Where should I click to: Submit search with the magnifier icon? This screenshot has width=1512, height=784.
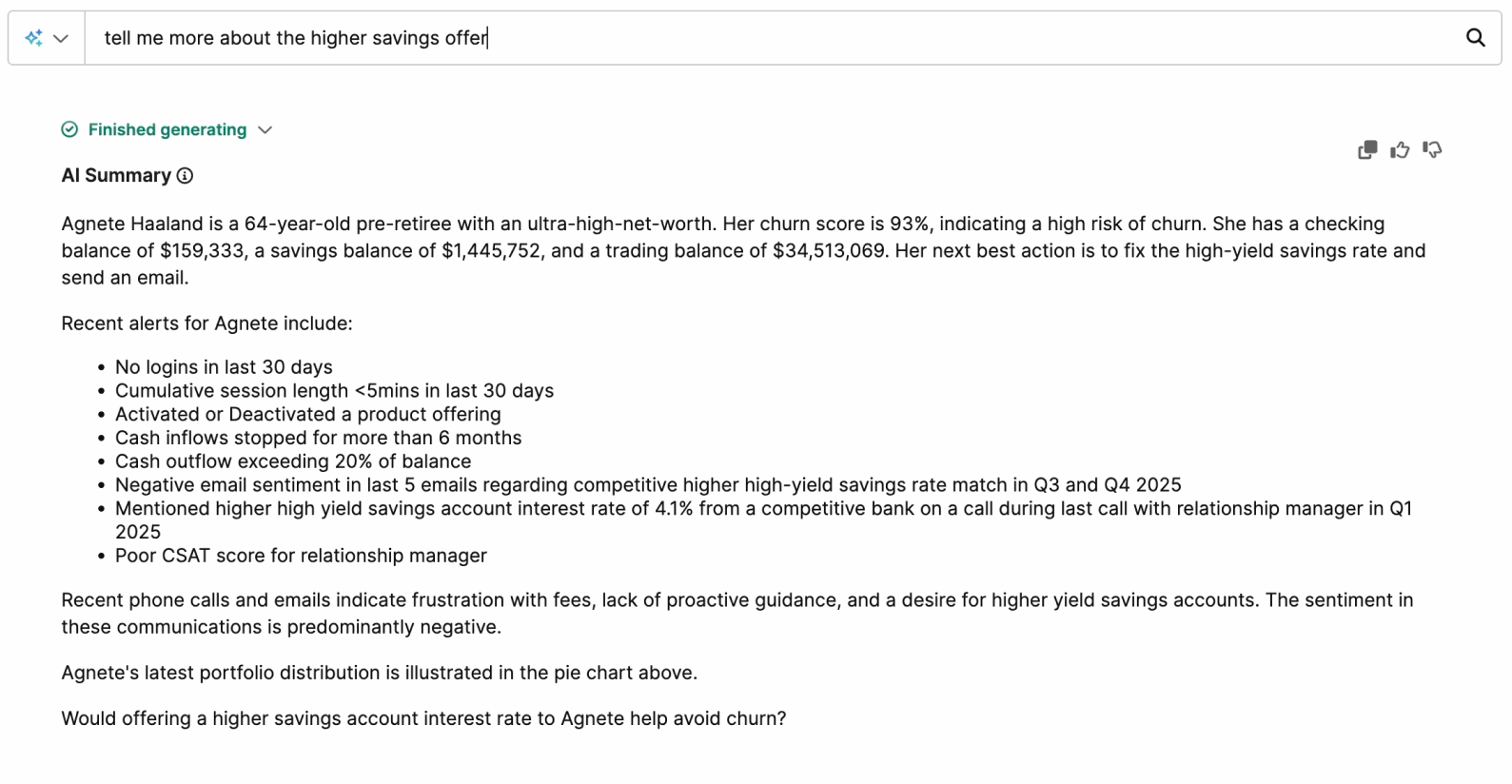pyautogui.click(x=1475, y=38)
